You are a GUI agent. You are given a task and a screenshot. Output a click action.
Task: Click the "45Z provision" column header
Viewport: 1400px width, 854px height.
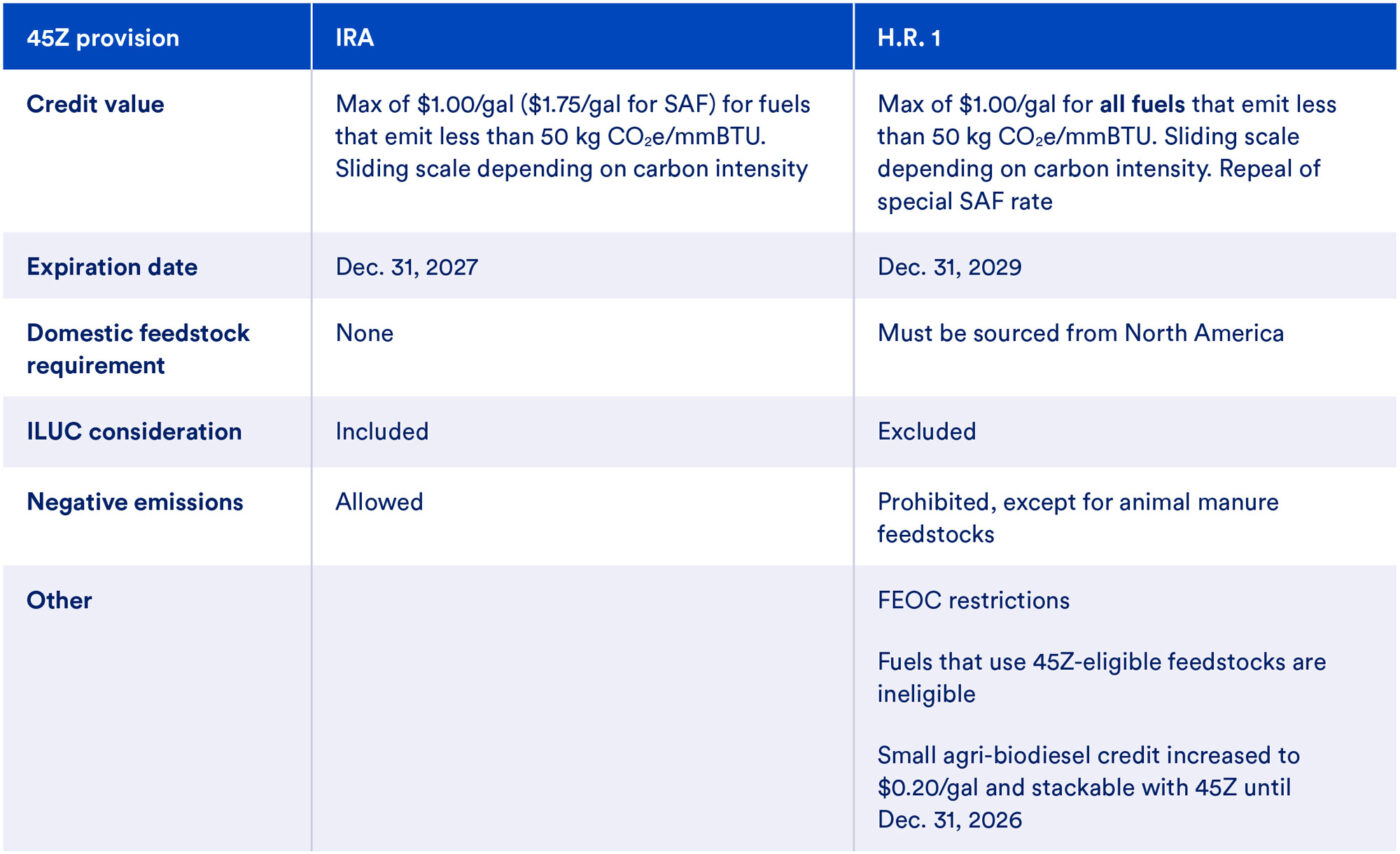click(x=103, y=38)
